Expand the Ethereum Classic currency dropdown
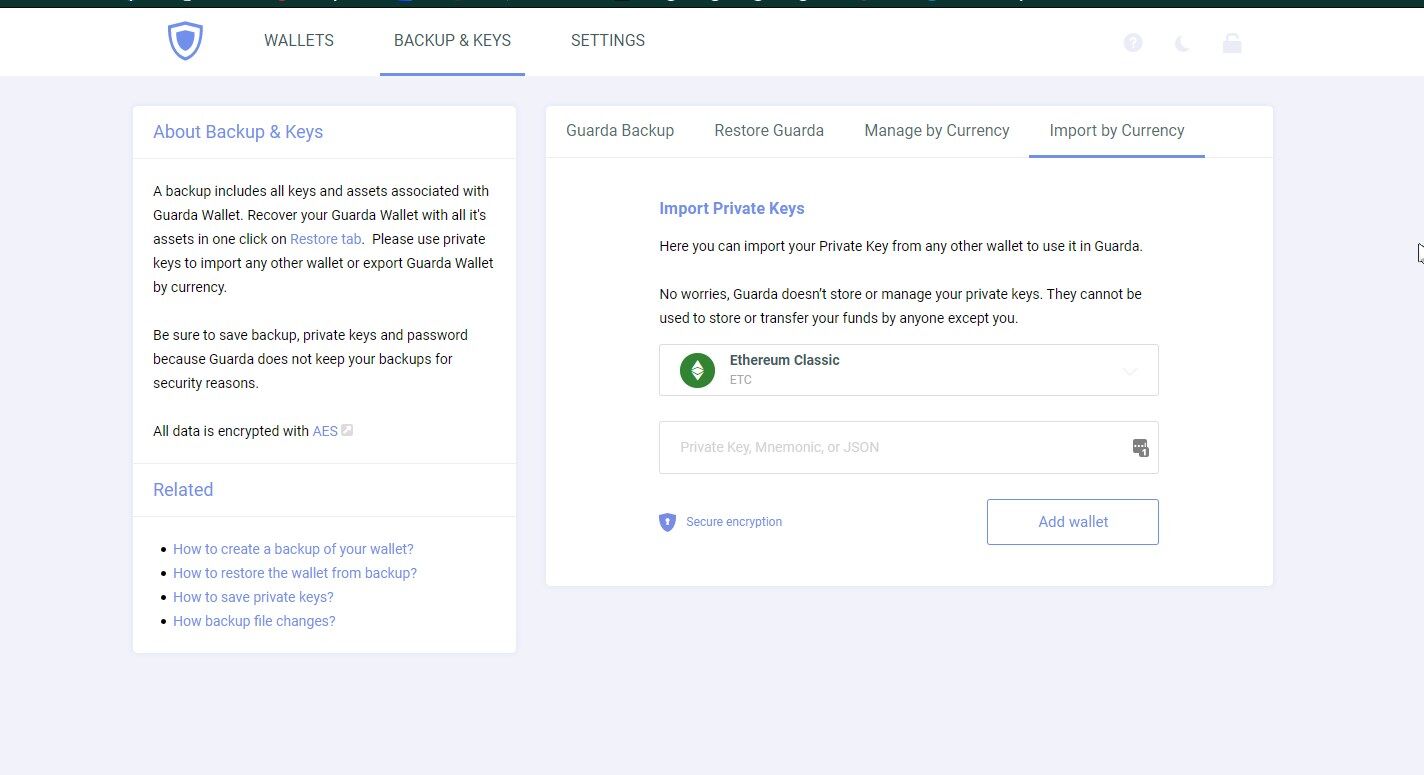This screenshot has height=775, width=1424. tap(1129, 371)
